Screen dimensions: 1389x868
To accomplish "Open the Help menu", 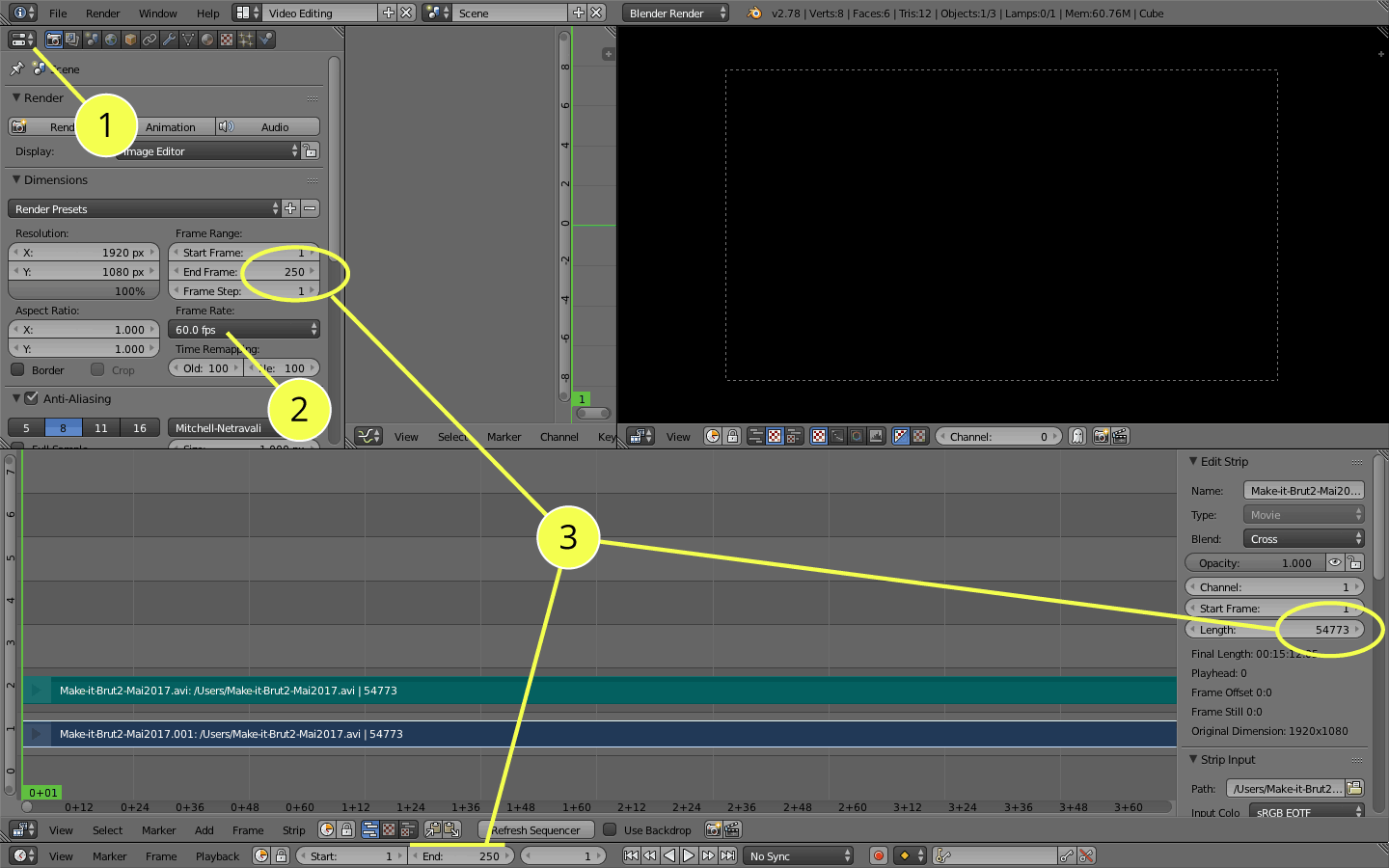I will pyautogui.click(x=207, y=14).
